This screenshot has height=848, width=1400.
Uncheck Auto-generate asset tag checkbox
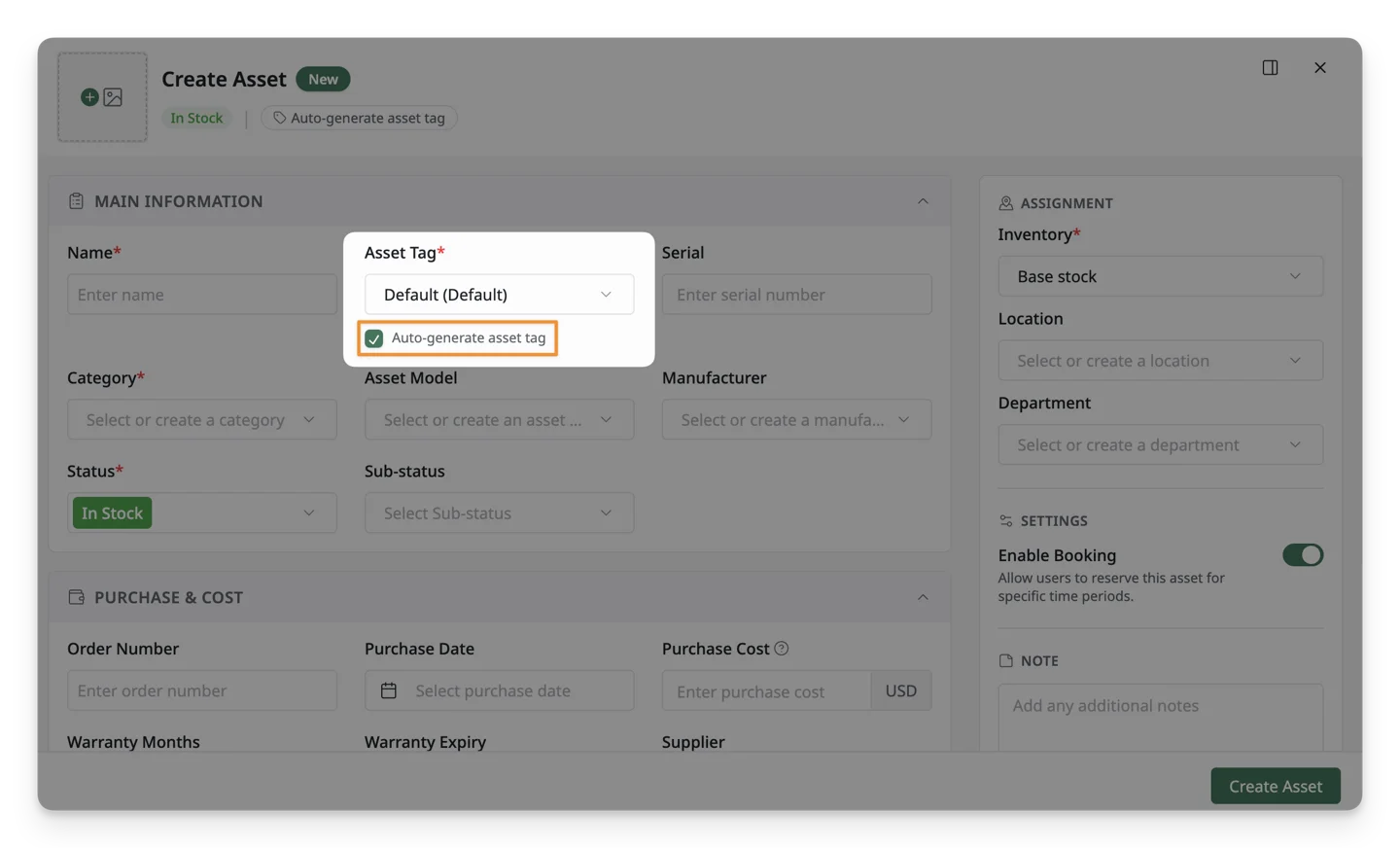[x=374, y=338]
